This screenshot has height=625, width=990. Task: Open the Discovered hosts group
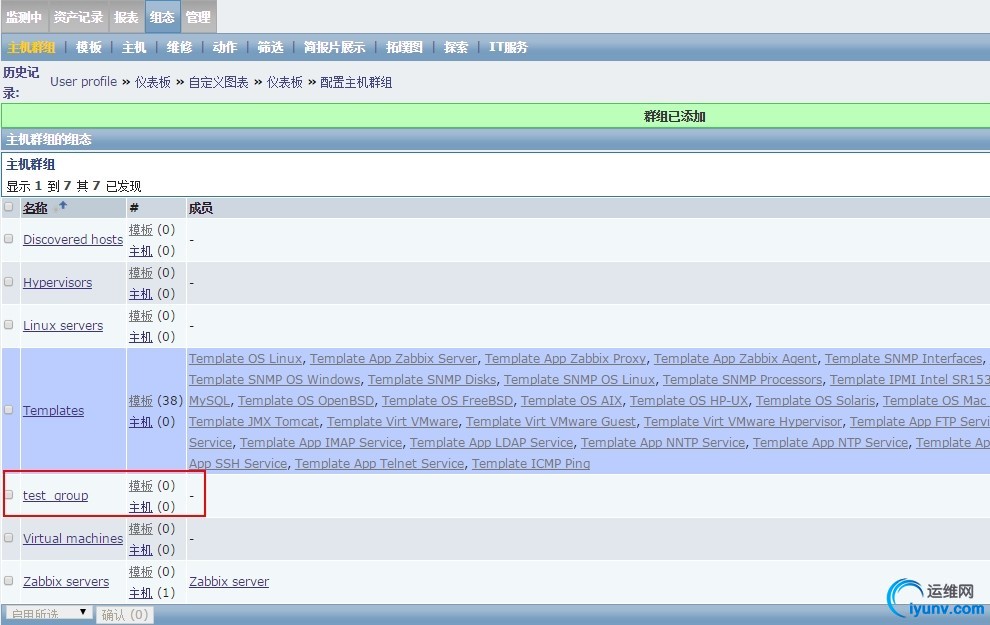[x=73, y=239]
